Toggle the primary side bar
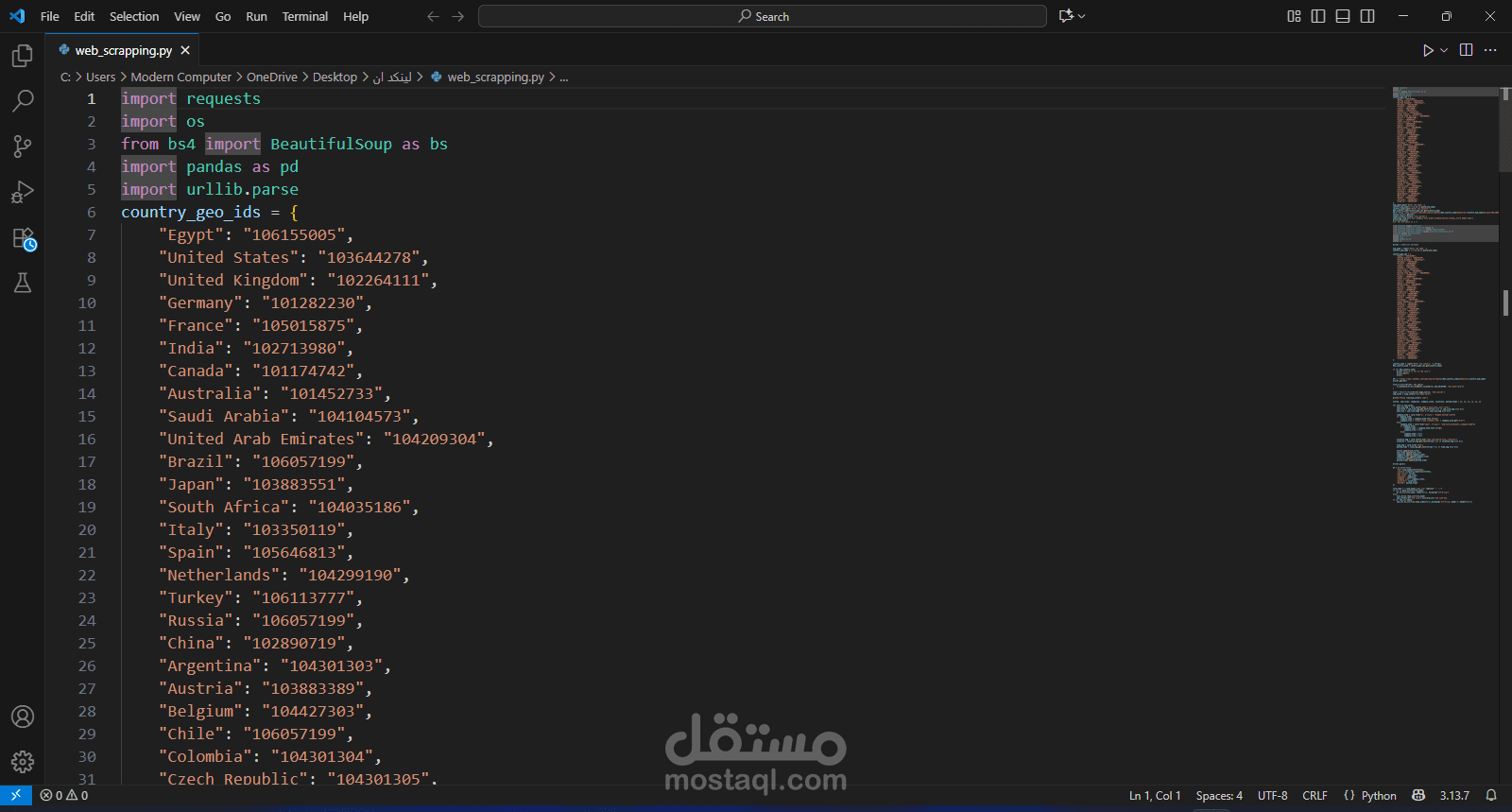This screenshot has width=1512, height=812. (1318, 16)
